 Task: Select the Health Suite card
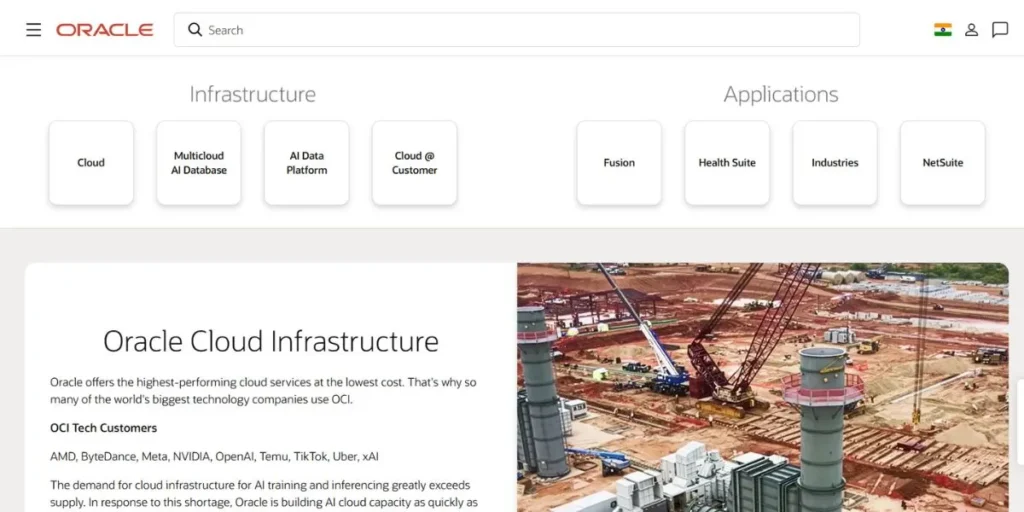click(727, 163)
